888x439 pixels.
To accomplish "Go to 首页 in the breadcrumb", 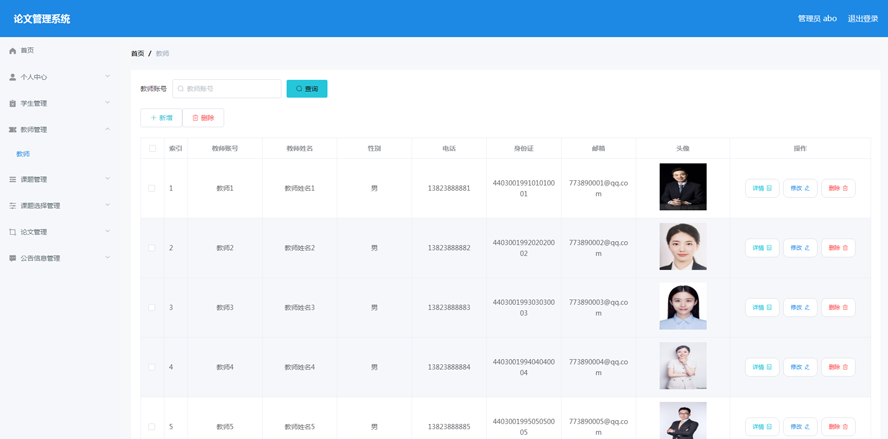I will tap(138, 54).
